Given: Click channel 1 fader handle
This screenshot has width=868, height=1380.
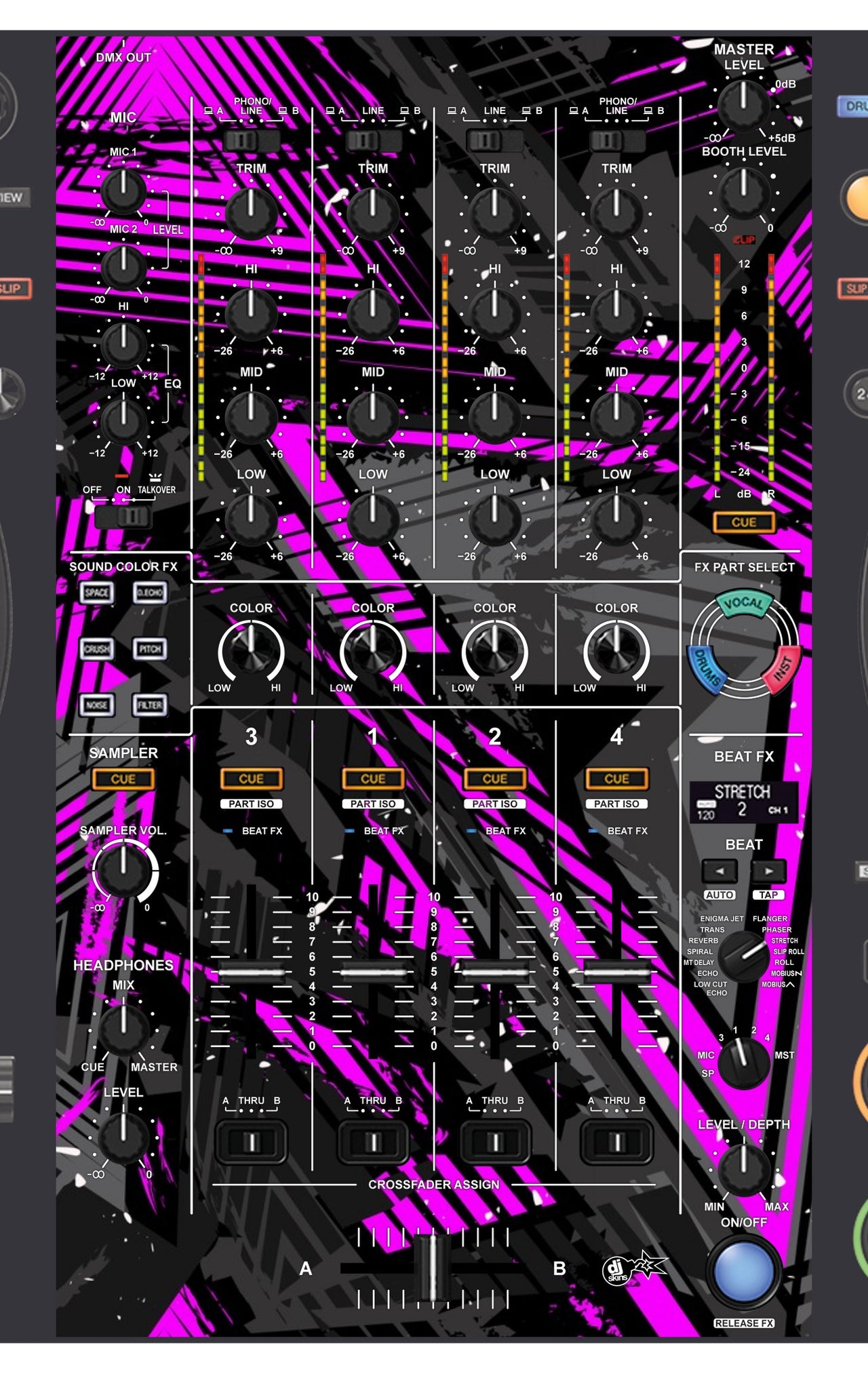Looking at the screenshot, I should 373,972.
